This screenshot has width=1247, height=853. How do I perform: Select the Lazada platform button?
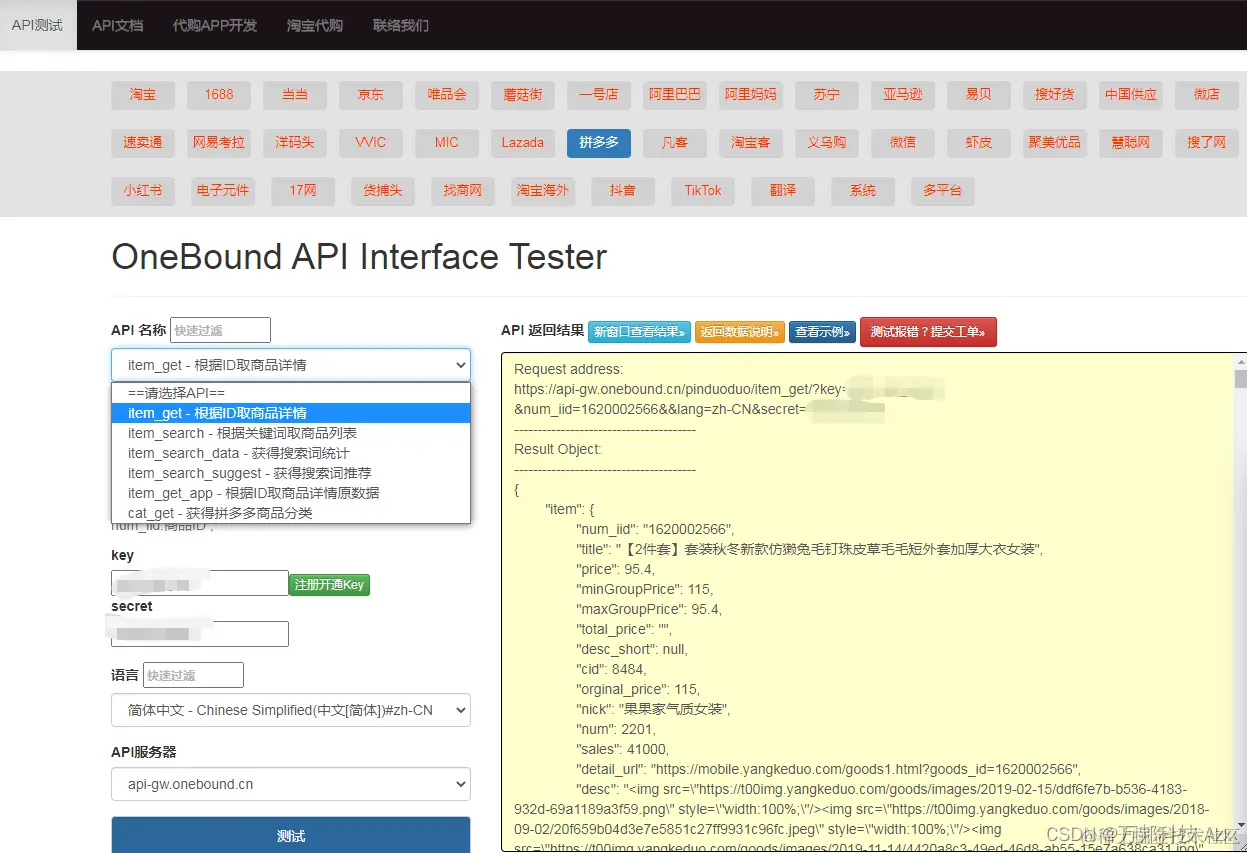point(523,143)
